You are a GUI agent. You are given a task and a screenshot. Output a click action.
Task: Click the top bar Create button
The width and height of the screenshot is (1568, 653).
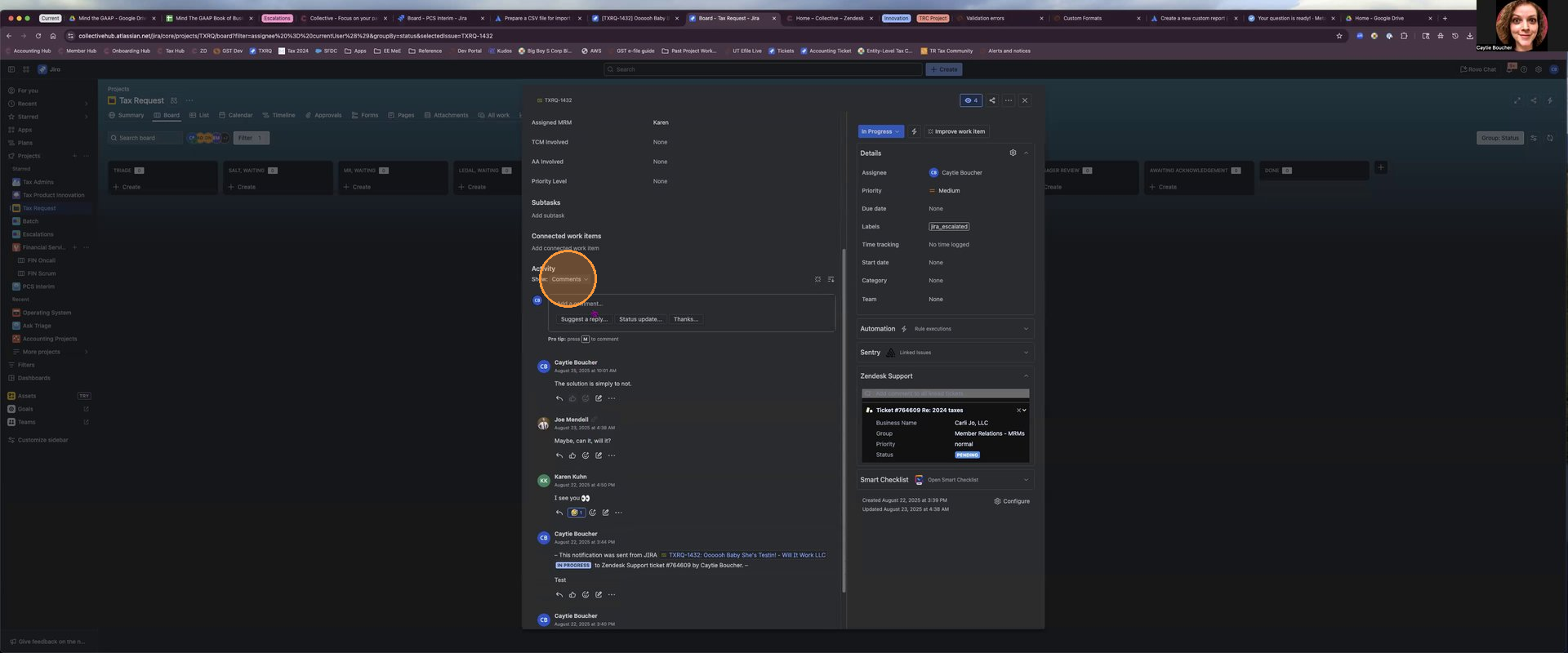point(944,69)
